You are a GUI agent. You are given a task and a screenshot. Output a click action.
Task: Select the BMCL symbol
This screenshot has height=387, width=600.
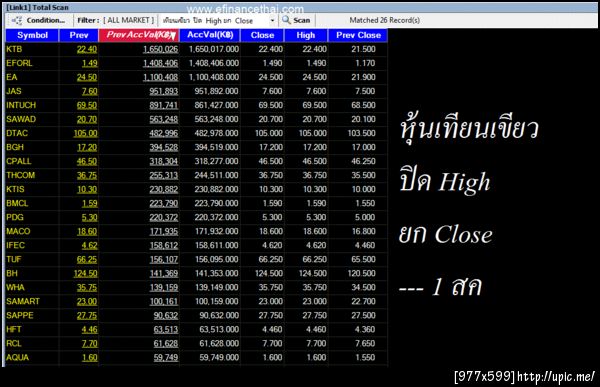[x=17, y=203]
